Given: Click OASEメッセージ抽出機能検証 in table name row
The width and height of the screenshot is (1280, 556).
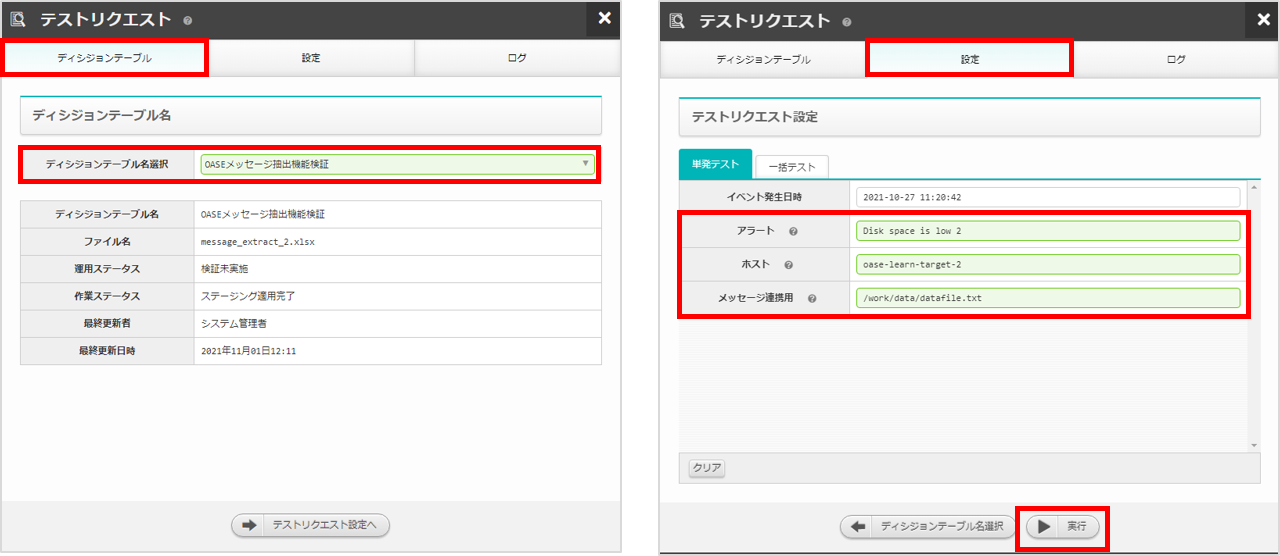Looking at the screenshot, I should coord(263,214).
